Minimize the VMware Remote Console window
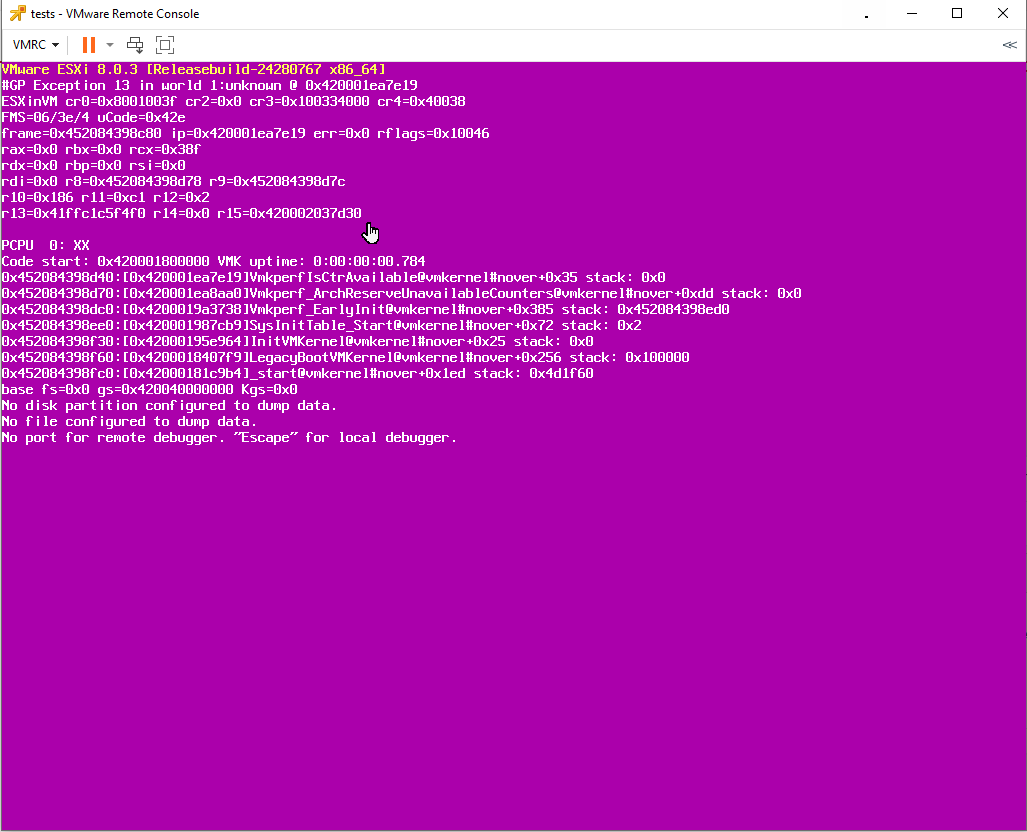Image resolution: width=1027 pixels, height=832 pixels. pyautogui.click(x=912, y=13)
